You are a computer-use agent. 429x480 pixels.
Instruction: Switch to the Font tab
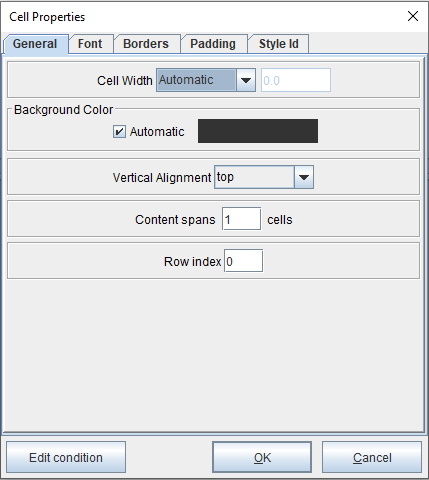click(x=91, y=44)
